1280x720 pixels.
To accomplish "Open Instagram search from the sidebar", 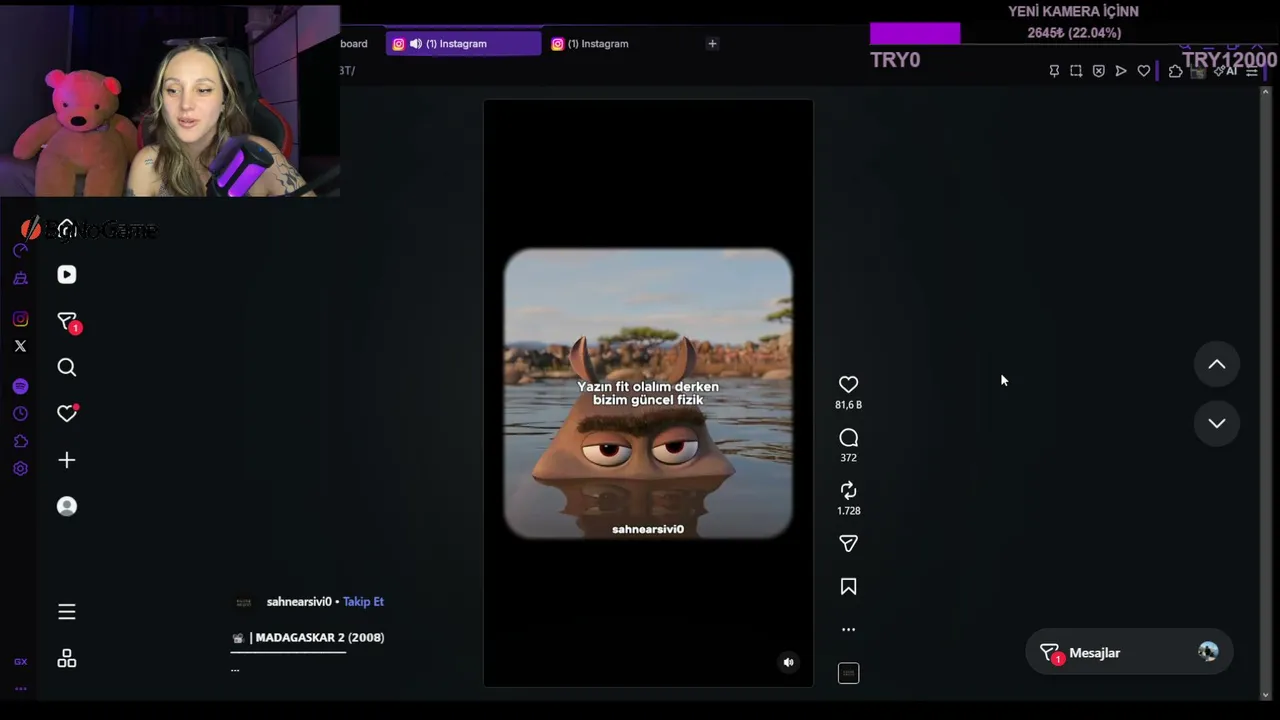I will click(x=67, y=367).
